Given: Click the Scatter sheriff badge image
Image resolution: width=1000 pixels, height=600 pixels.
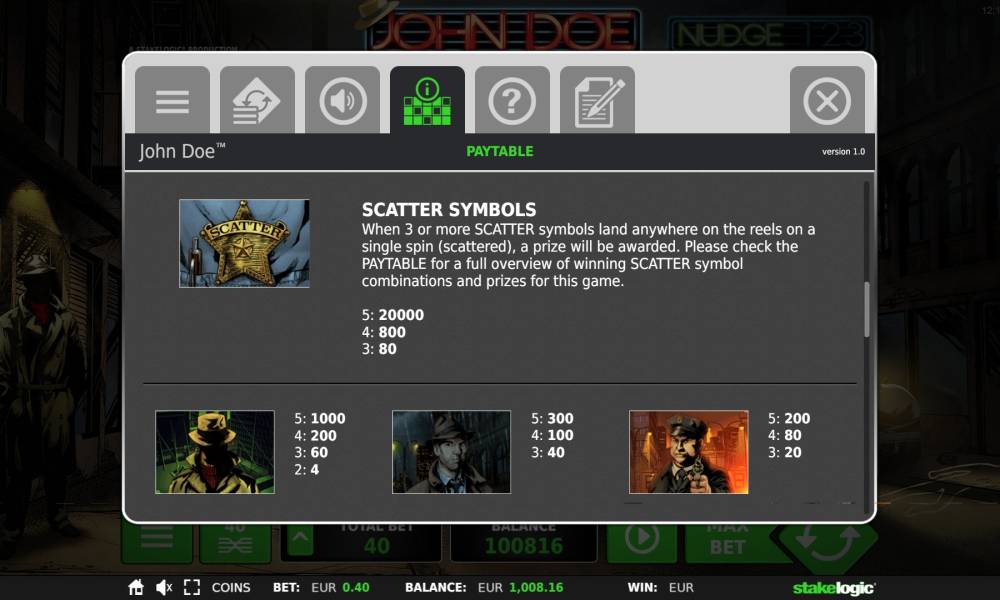Looking at the screenshot, I should pos(244,244).
